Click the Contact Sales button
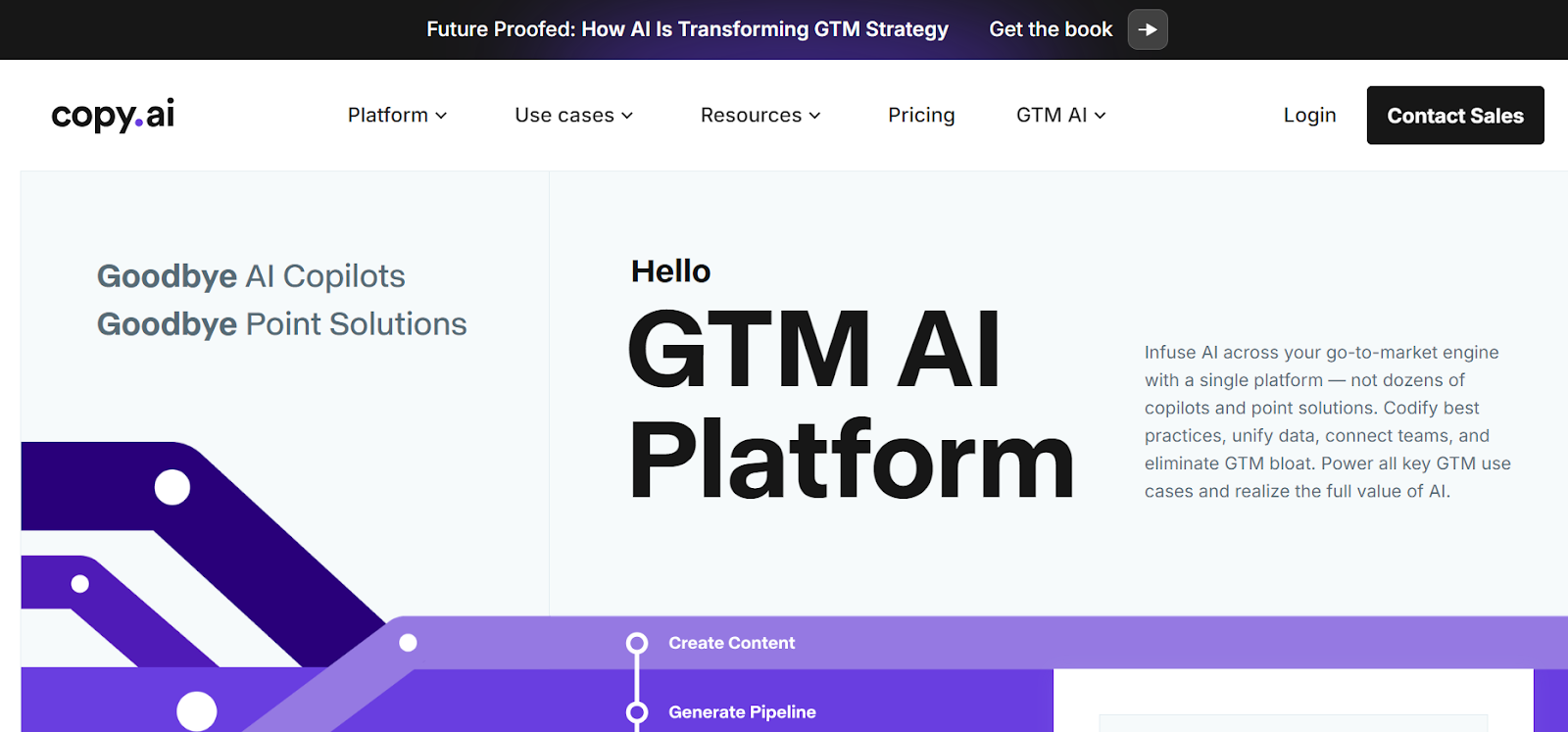 point(1455,116)
